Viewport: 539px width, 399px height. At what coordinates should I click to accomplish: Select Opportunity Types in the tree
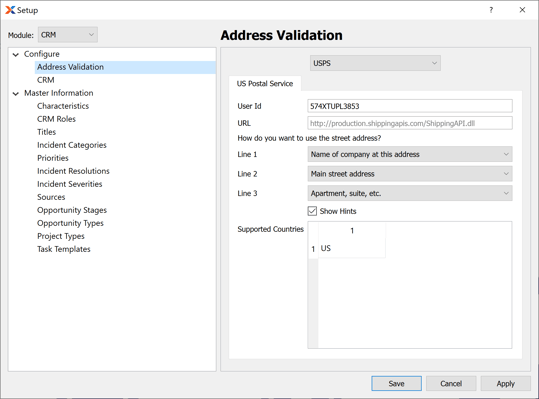[70, 223]
